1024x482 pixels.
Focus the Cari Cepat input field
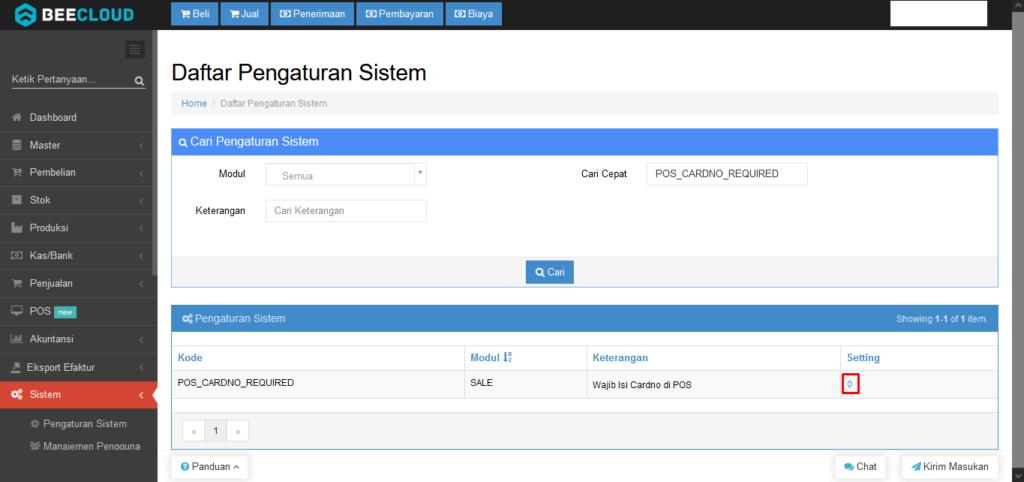[727, 174]
